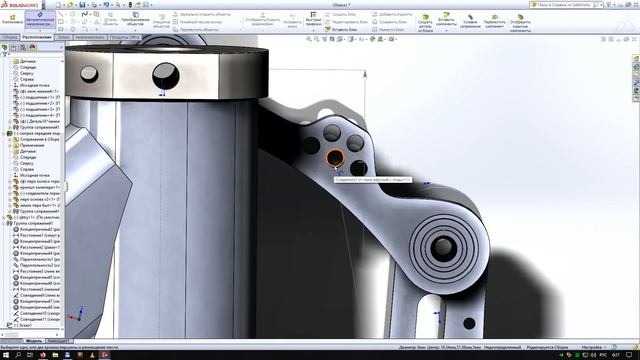
Task: Click Вставить компоненты in the ribbon
Action: (446, 19)
